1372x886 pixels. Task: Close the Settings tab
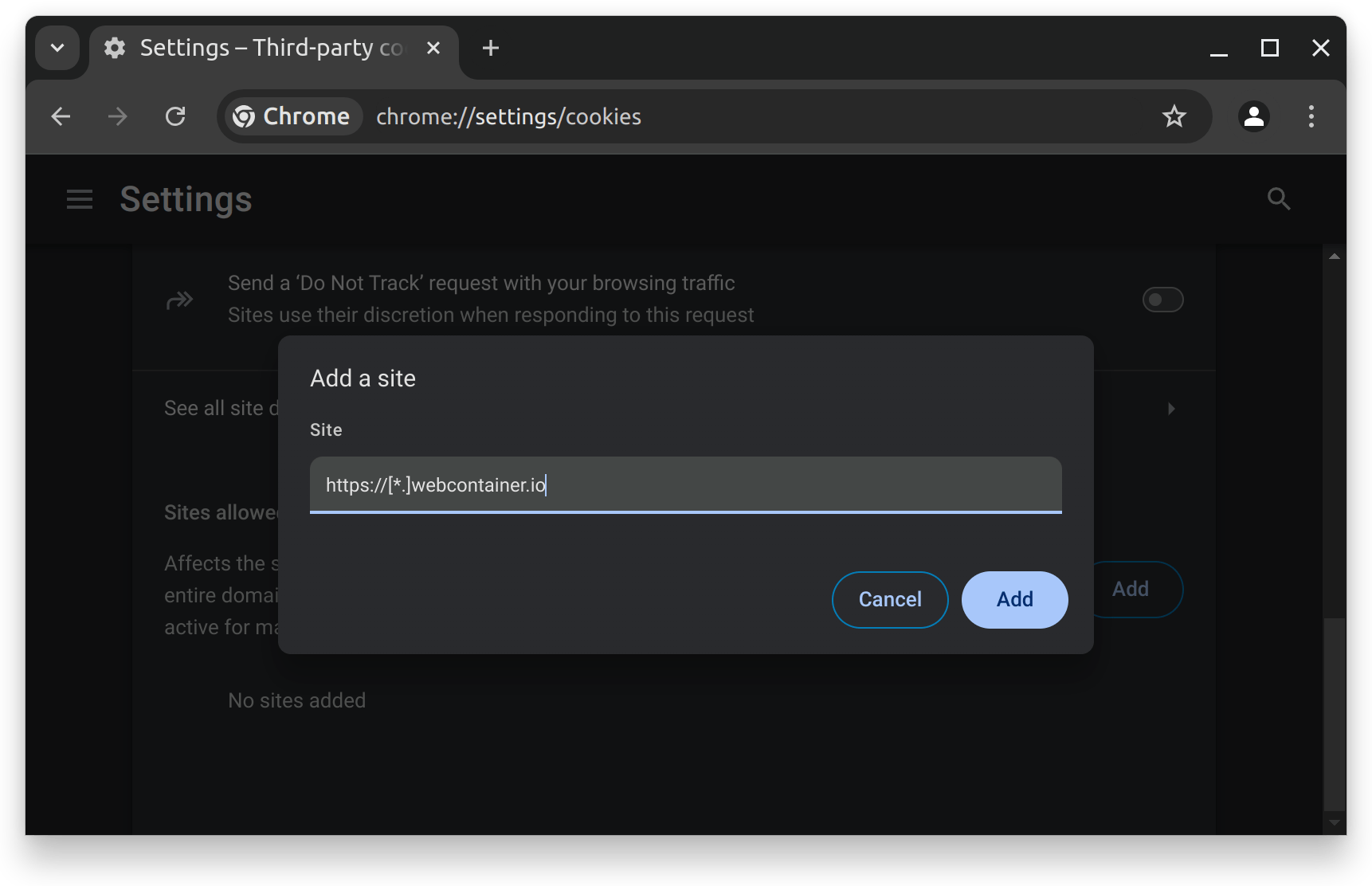point(433,49)
